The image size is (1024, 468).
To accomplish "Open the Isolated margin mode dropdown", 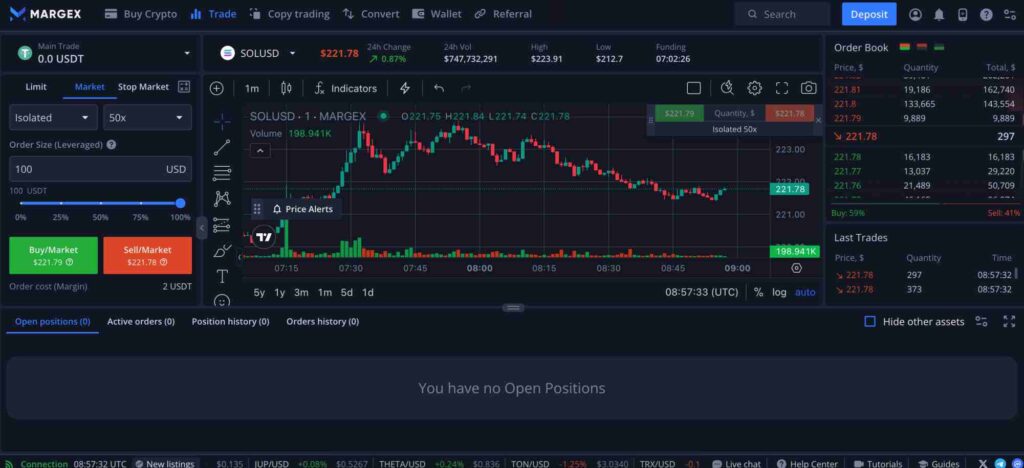I will (x=54, y=117).
